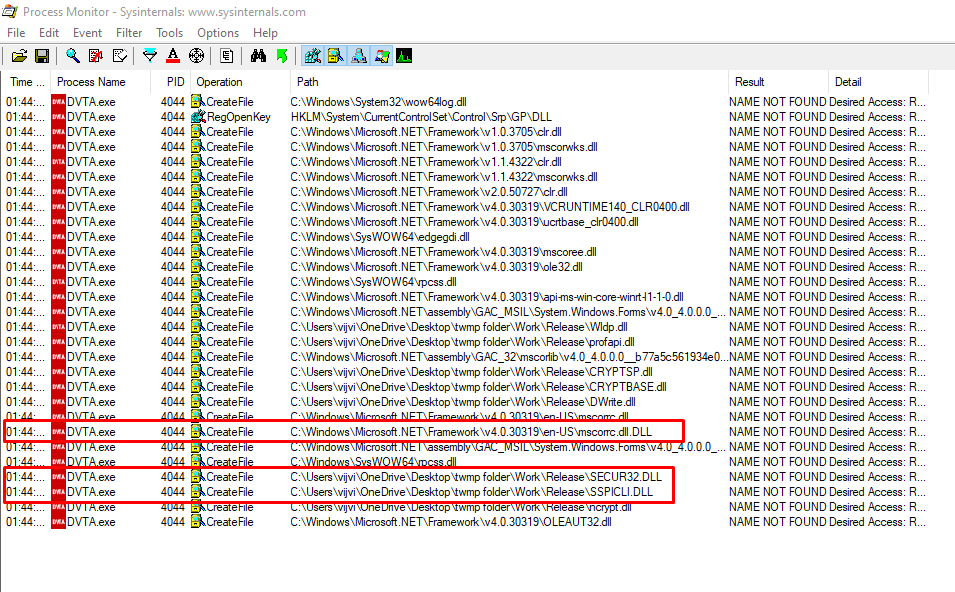
Task: Click the Result column header
Action: click(x=778, y=82)
